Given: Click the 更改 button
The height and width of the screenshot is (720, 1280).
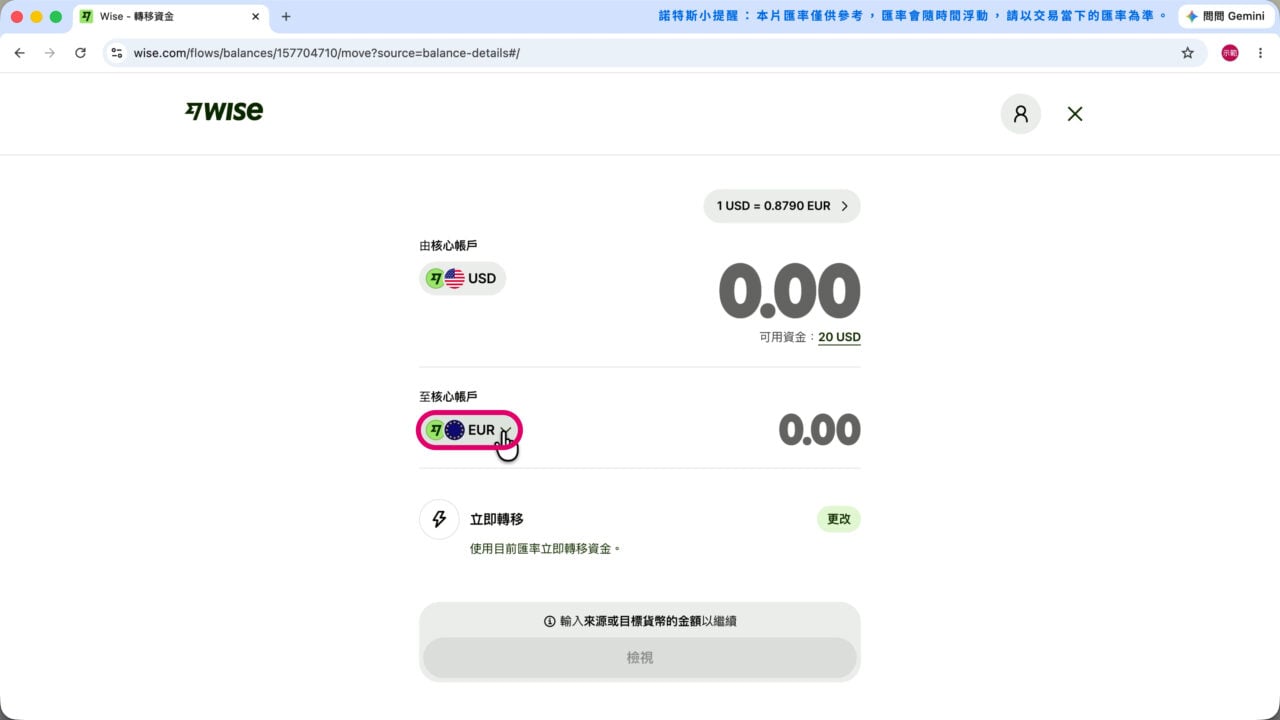Looking at the screenshot, I should [839, 519].
